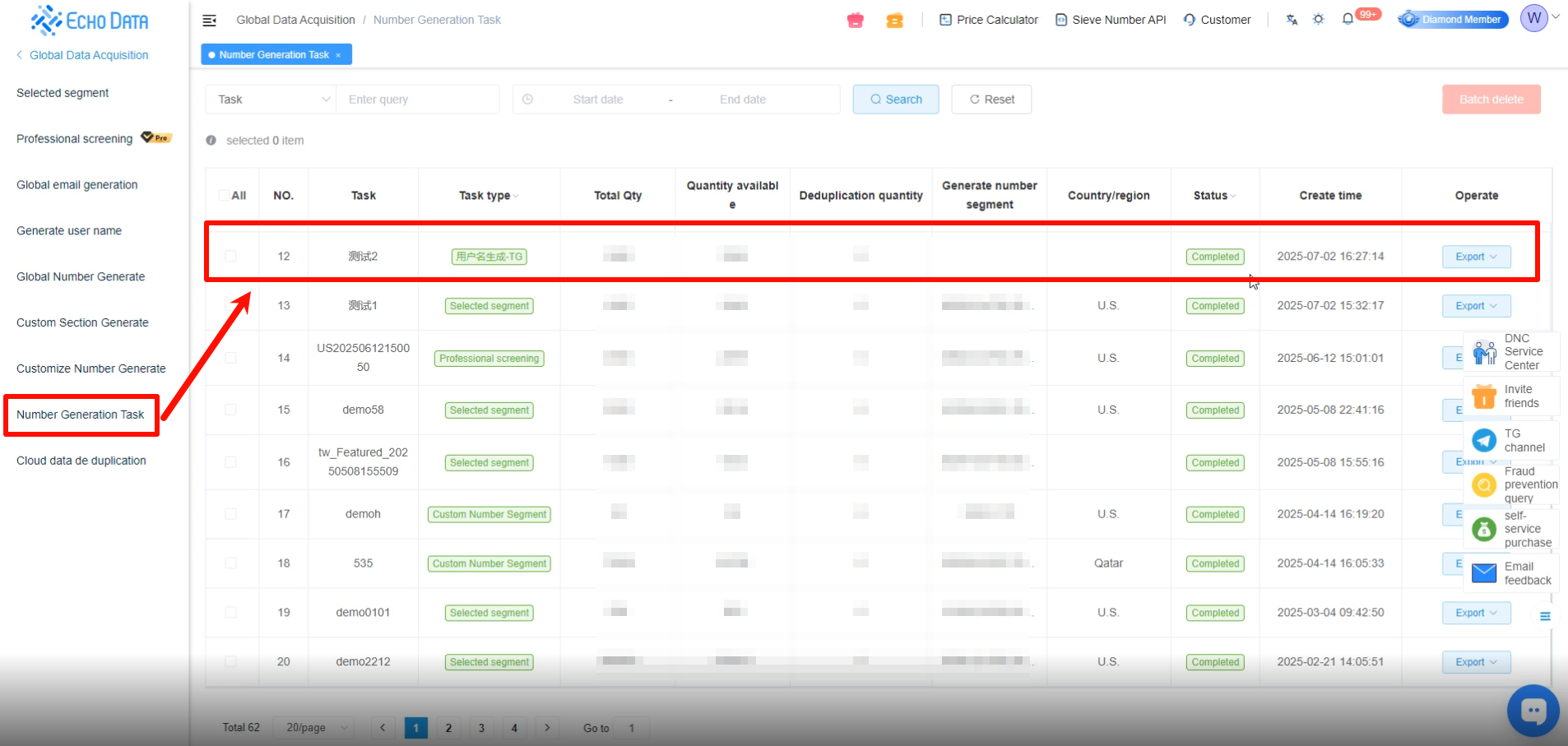Viewport: 1568px width, 746px height.
Task: Expand the Task filter dropdown
Action: click(x=271, y=100)
